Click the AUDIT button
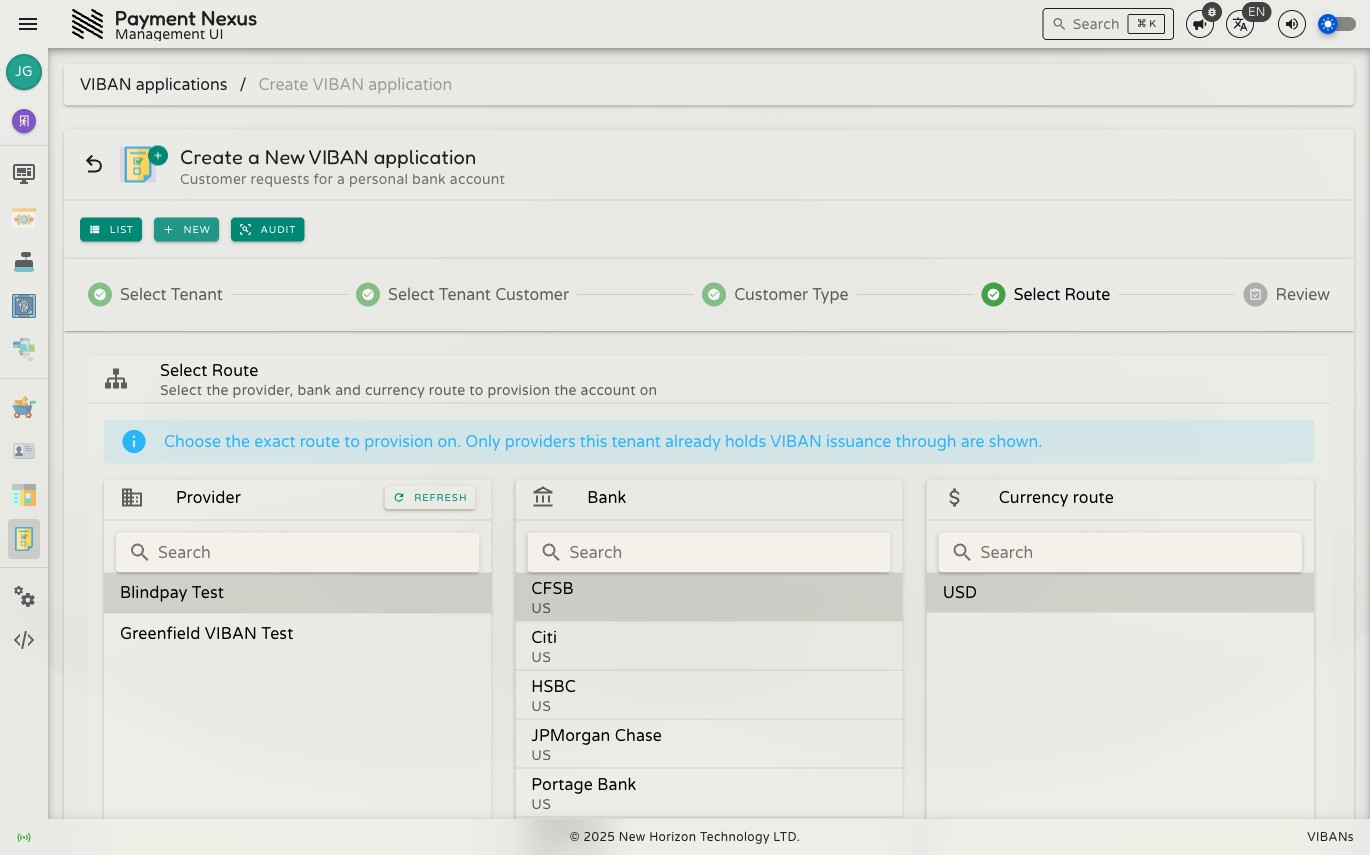 coord(268,229)
